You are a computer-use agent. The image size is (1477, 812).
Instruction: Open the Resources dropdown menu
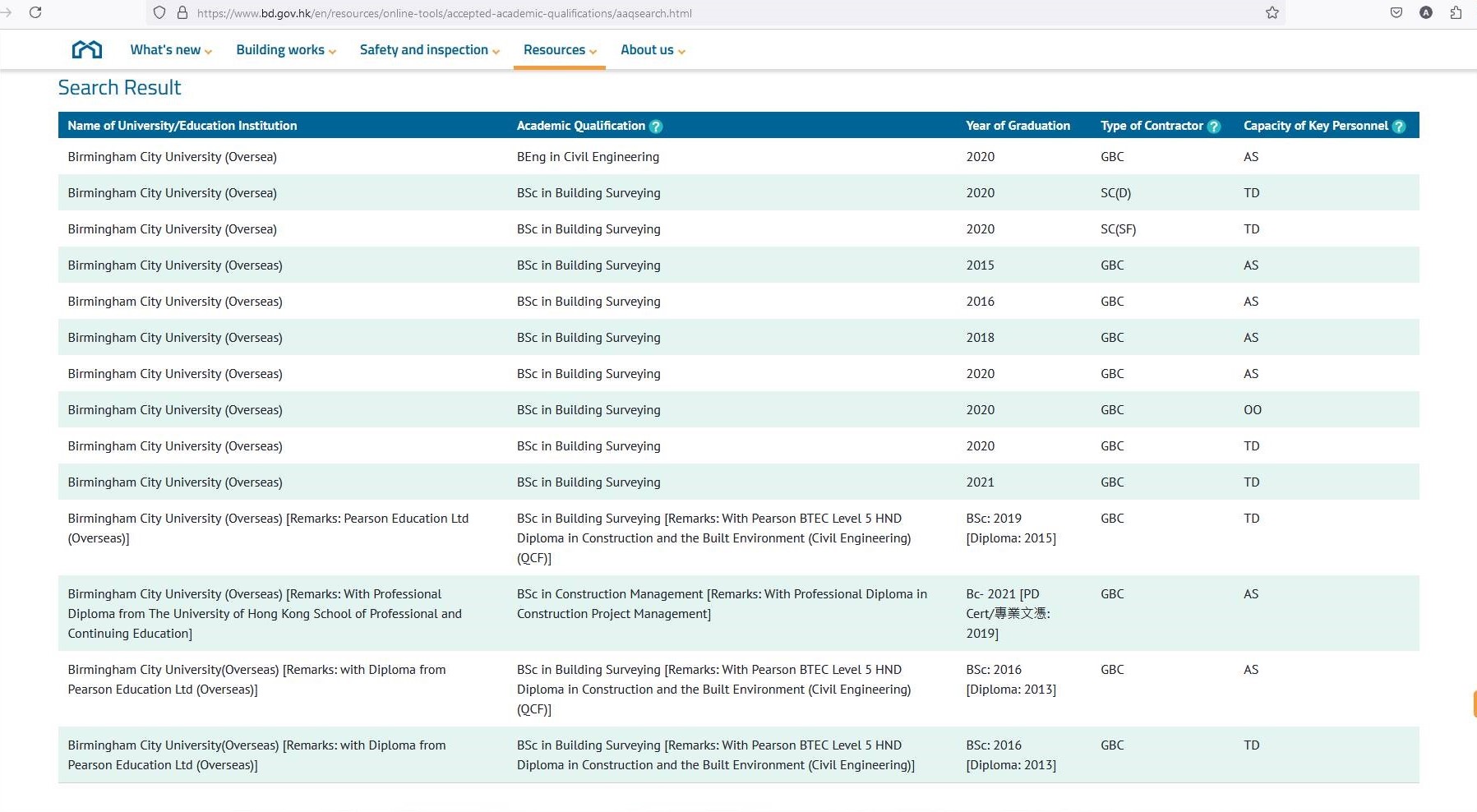click(x=560, y=50)
